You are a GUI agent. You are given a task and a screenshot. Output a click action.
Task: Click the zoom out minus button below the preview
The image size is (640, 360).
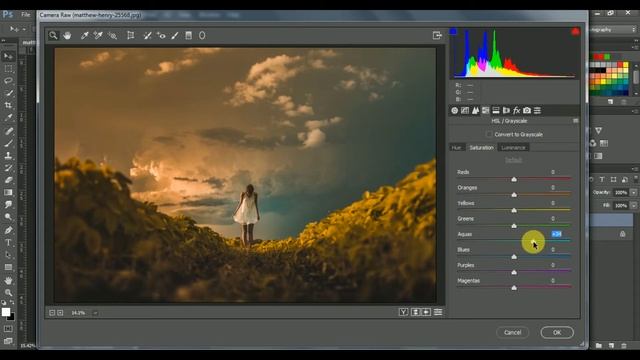(x=52, y=313)
